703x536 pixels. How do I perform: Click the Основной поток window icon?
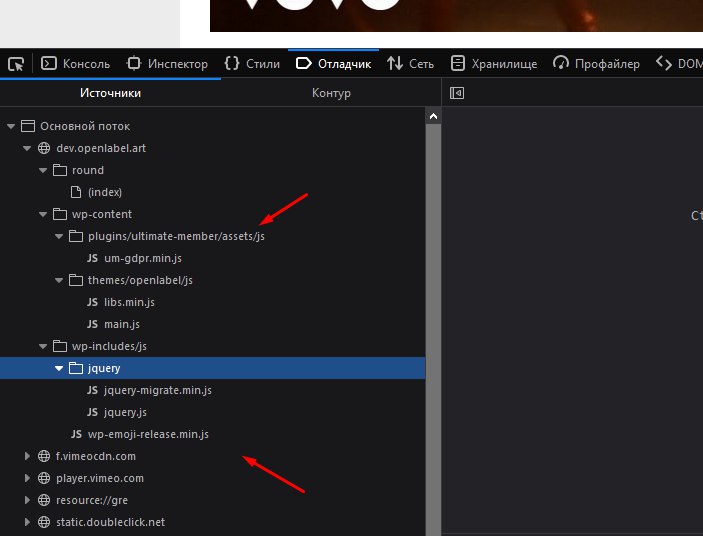(x=28, y=126)
